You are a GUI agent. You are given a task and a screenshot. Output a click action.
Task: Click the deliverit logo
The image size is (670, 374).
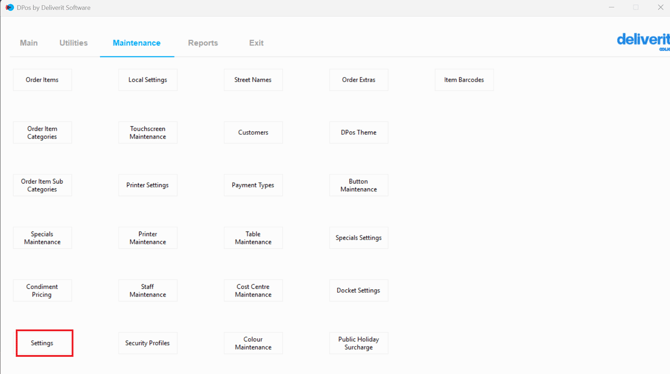coord(643,41)
